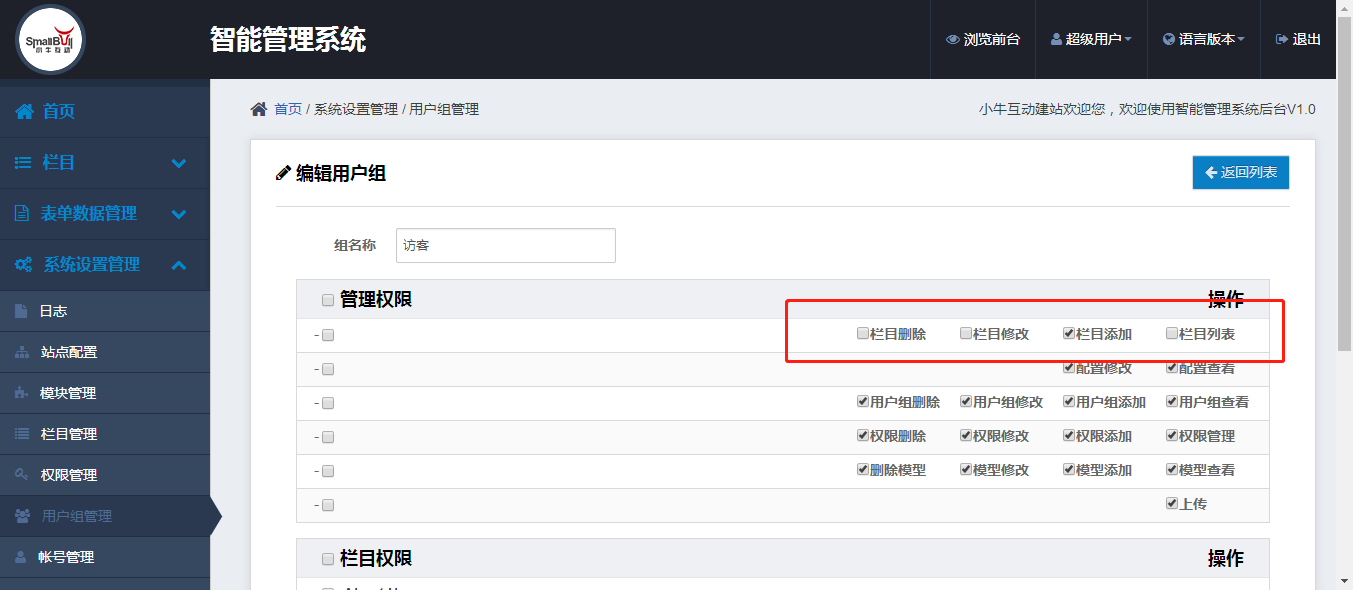This screenshot has height=590, width=1353.
Task: Click the SmallBull logo
Action: 50,40
